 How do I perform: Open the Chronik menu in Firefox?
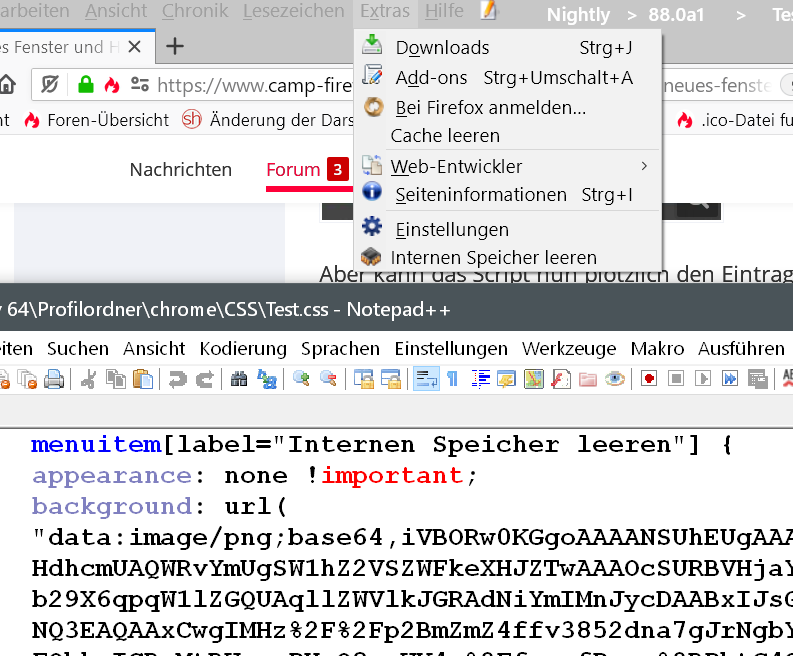click(195, 11)
